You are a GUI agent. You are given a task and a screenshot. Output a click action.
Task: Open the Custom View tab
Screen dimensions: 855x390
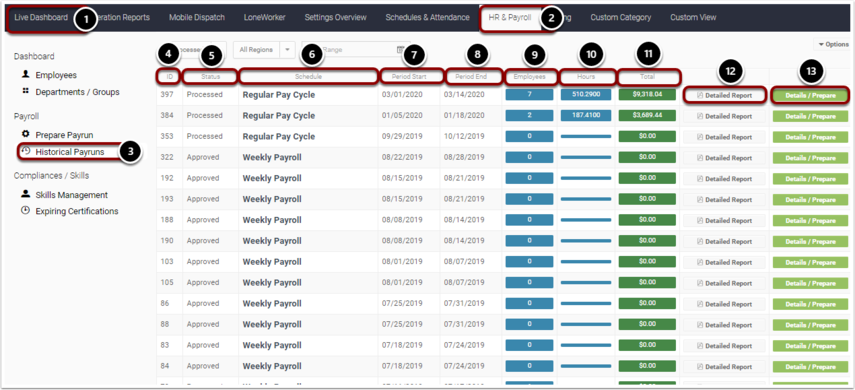pos(693,17)
